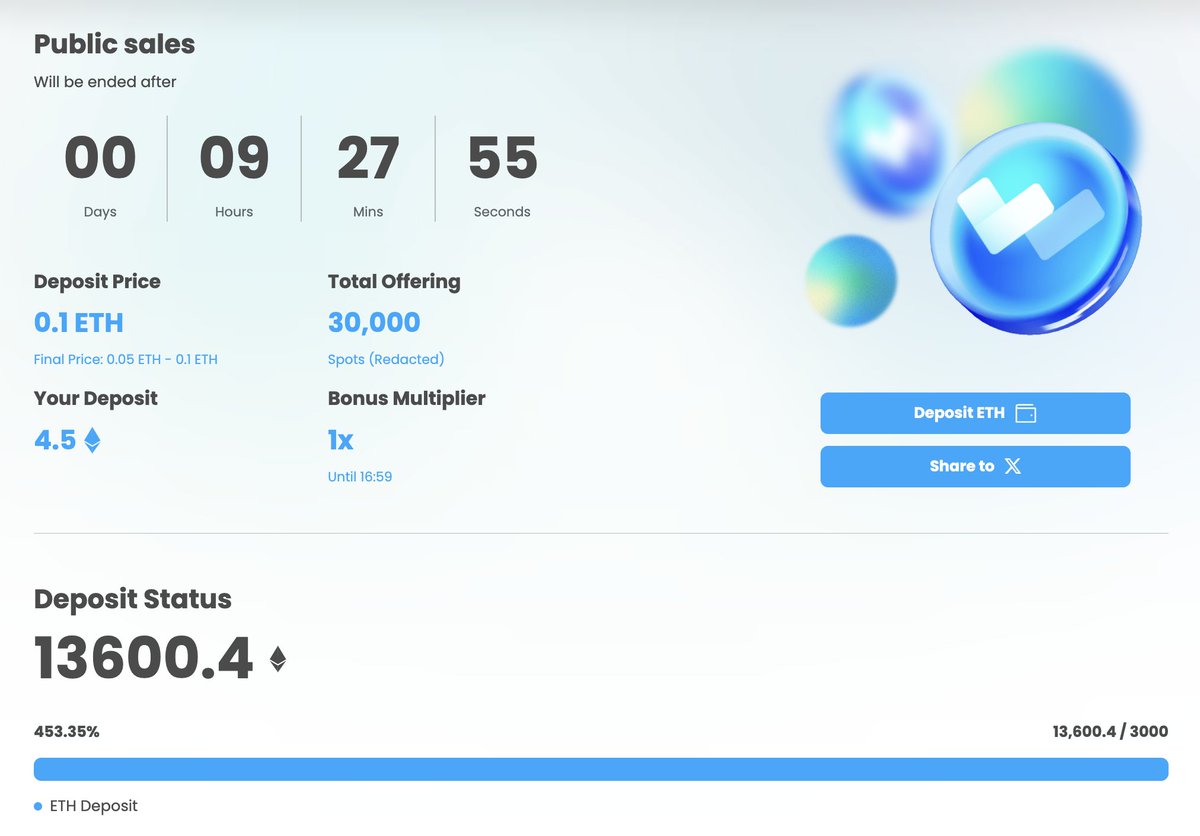Click the 'Days' countdown label
Screen dimensions: 1200x836
point(100,212)
